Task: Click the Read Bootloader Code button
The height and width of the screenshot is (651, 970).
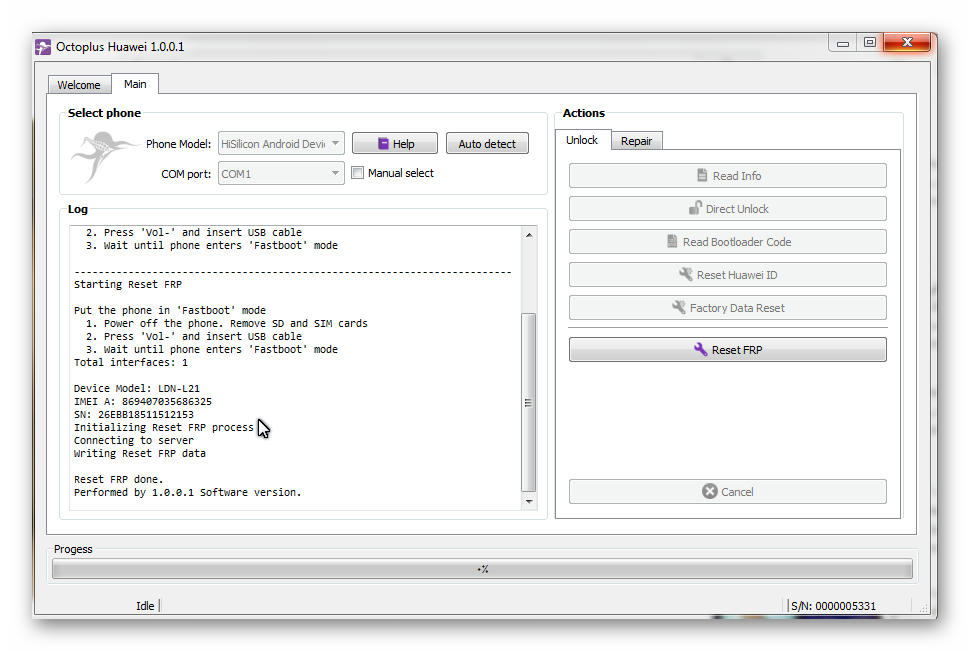Action: tap(728, 241)
